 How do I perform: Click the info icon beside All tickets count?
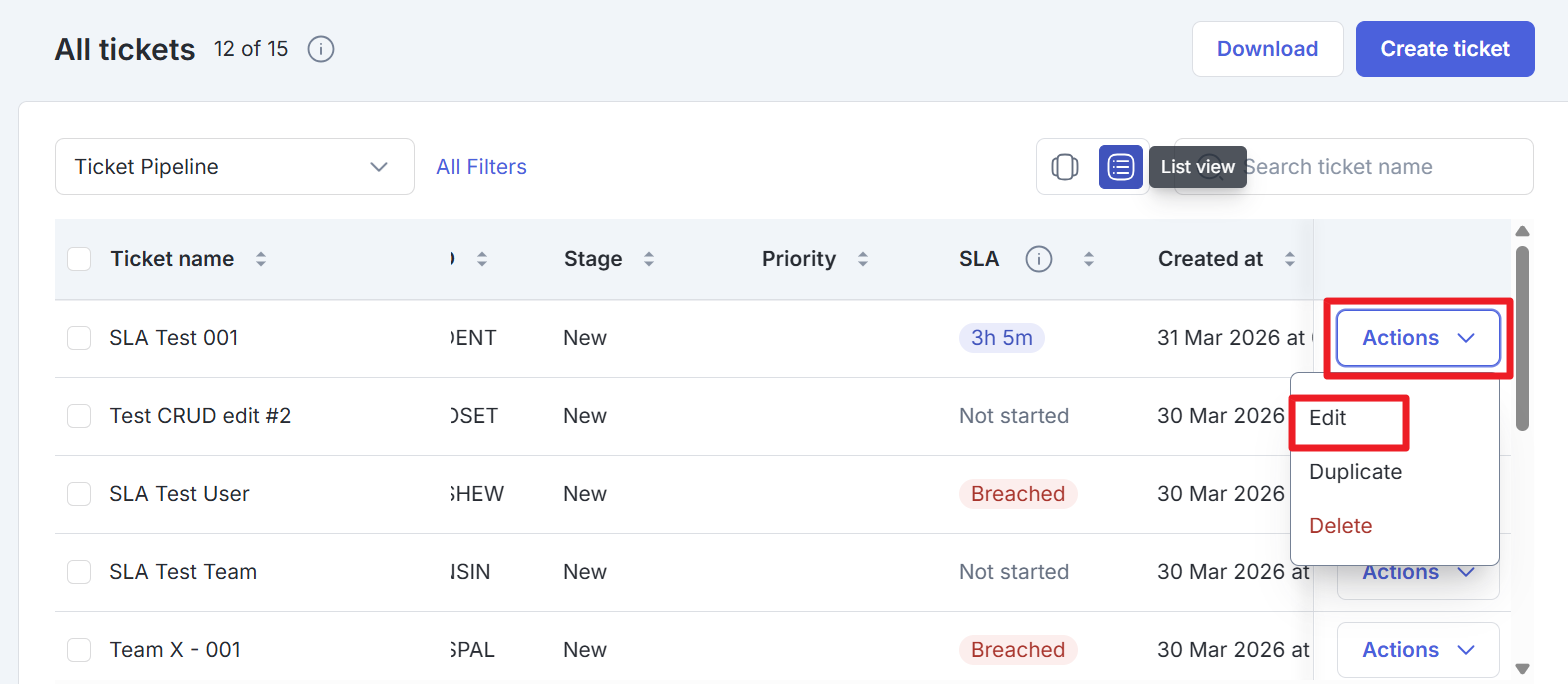pyautogui.click(x=320, y=49)
